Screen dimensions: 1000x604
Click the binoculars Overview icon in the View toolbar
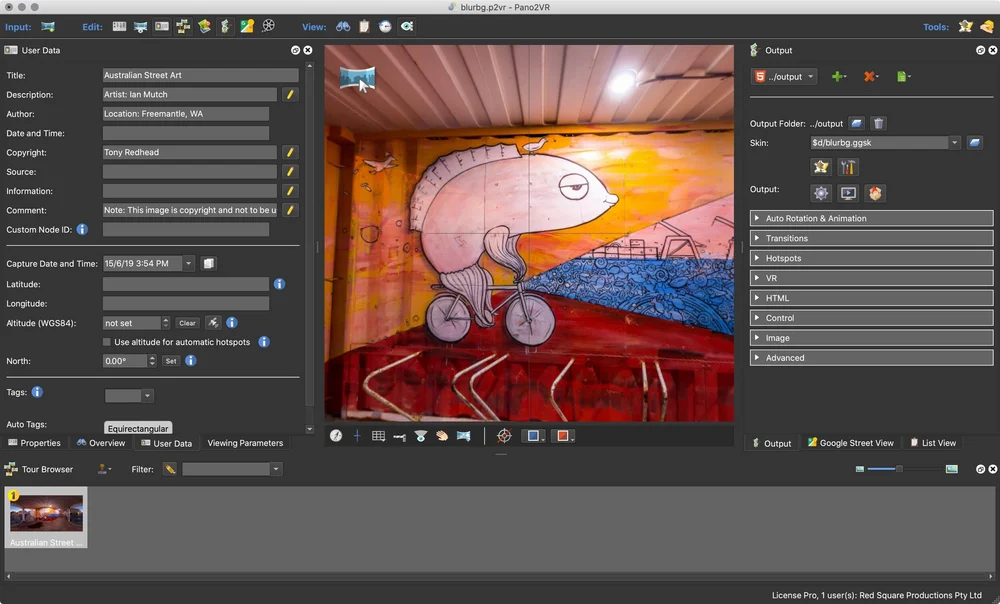343,27
